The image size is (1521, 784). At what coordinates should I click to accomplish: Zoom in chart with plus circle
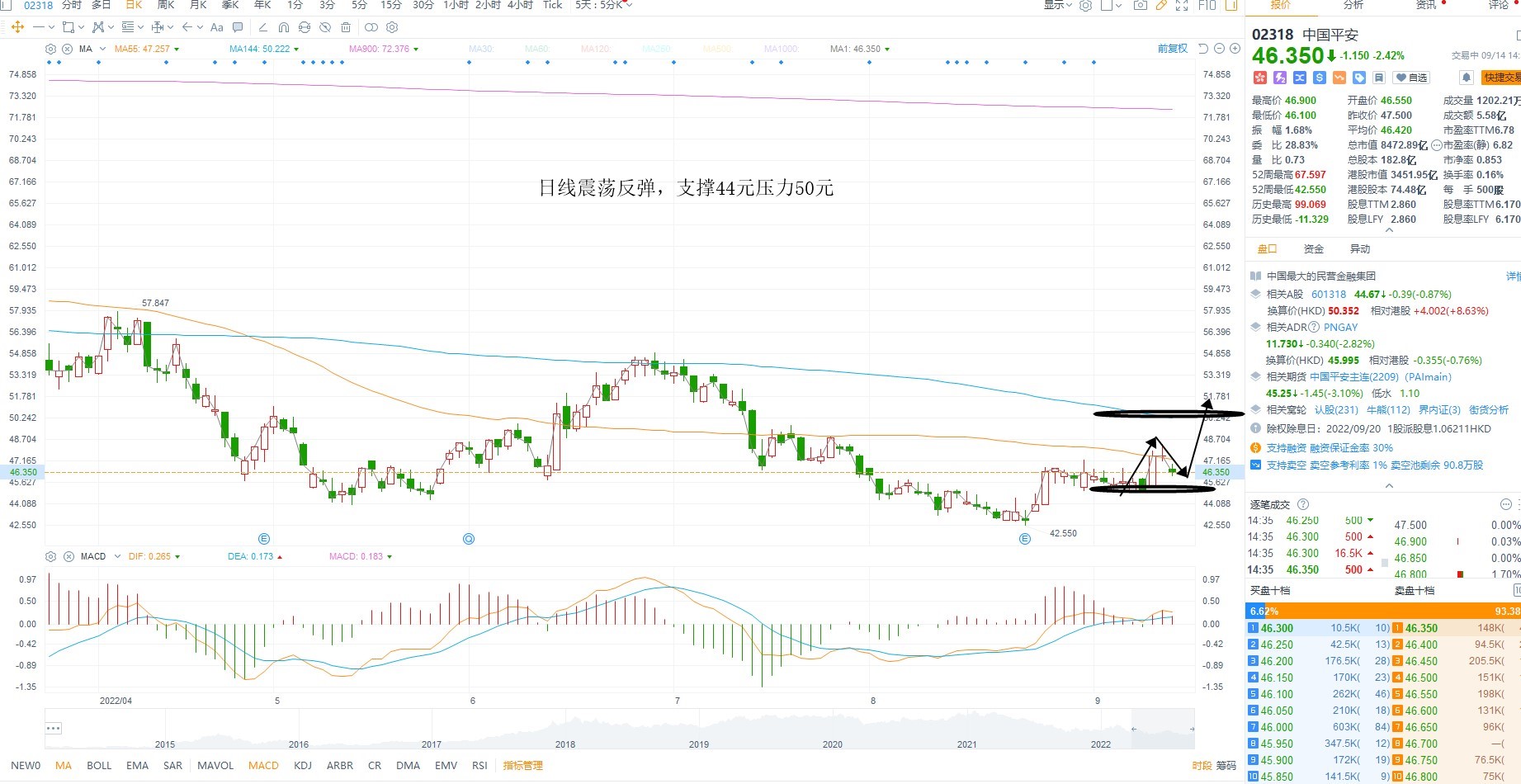pos(1235,49)
